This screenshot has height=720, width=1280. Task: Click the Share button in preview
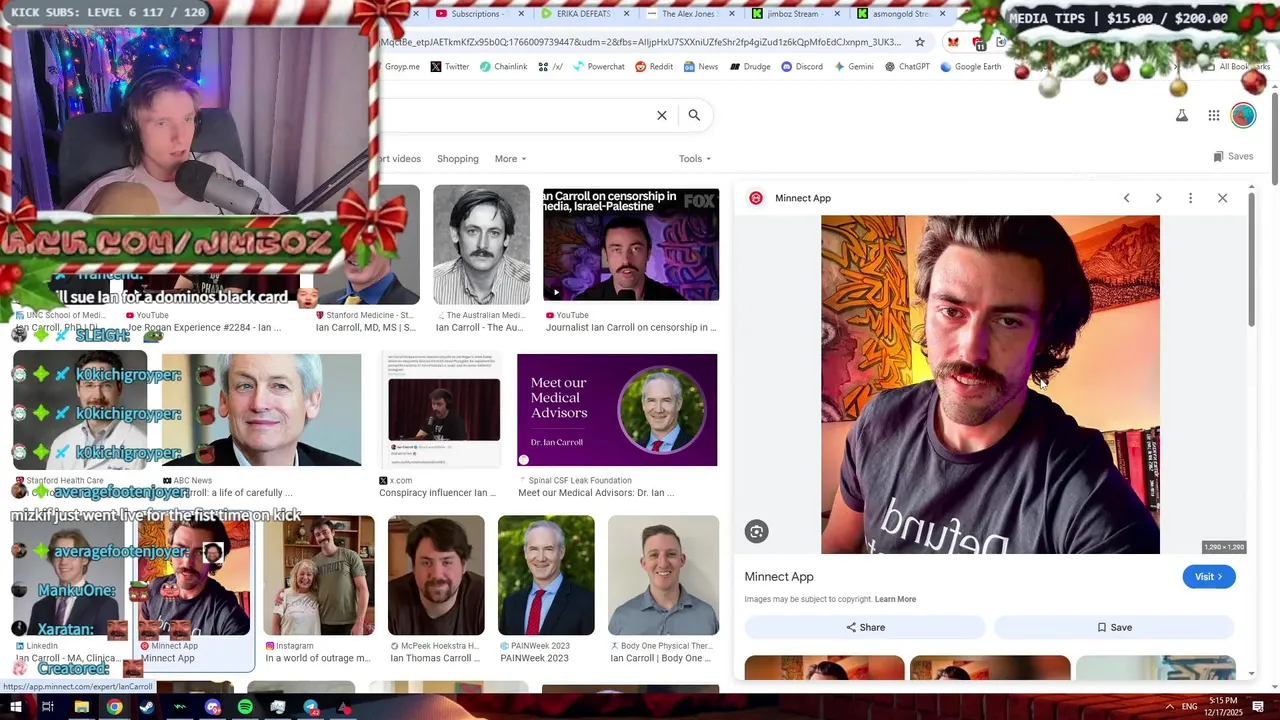[865, 628]
